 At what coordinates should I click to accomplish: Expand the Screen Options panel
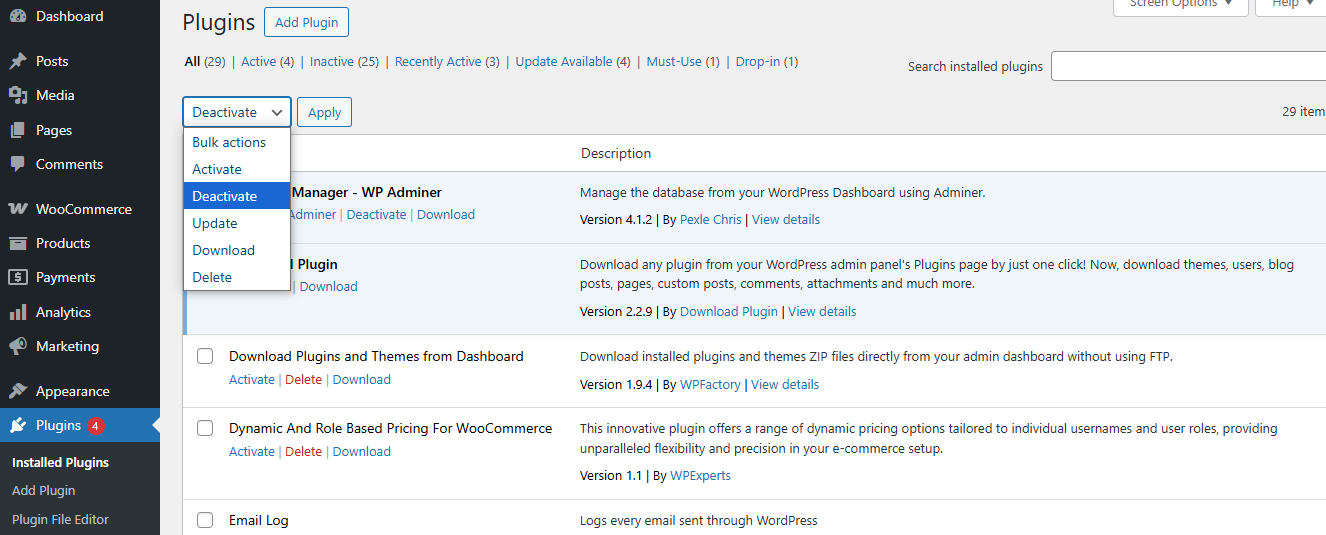point(1181,6)
